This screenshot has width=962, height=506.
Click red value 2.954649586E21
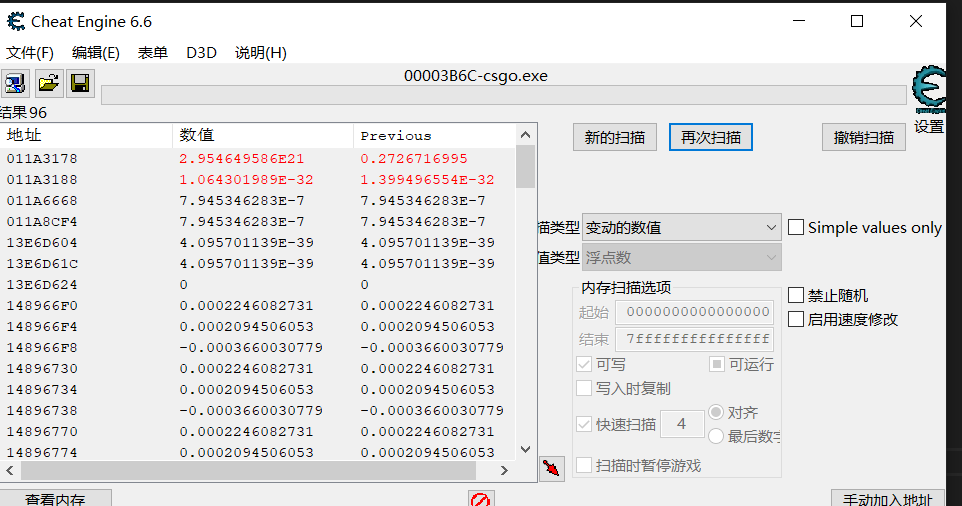tap(242, 158)
